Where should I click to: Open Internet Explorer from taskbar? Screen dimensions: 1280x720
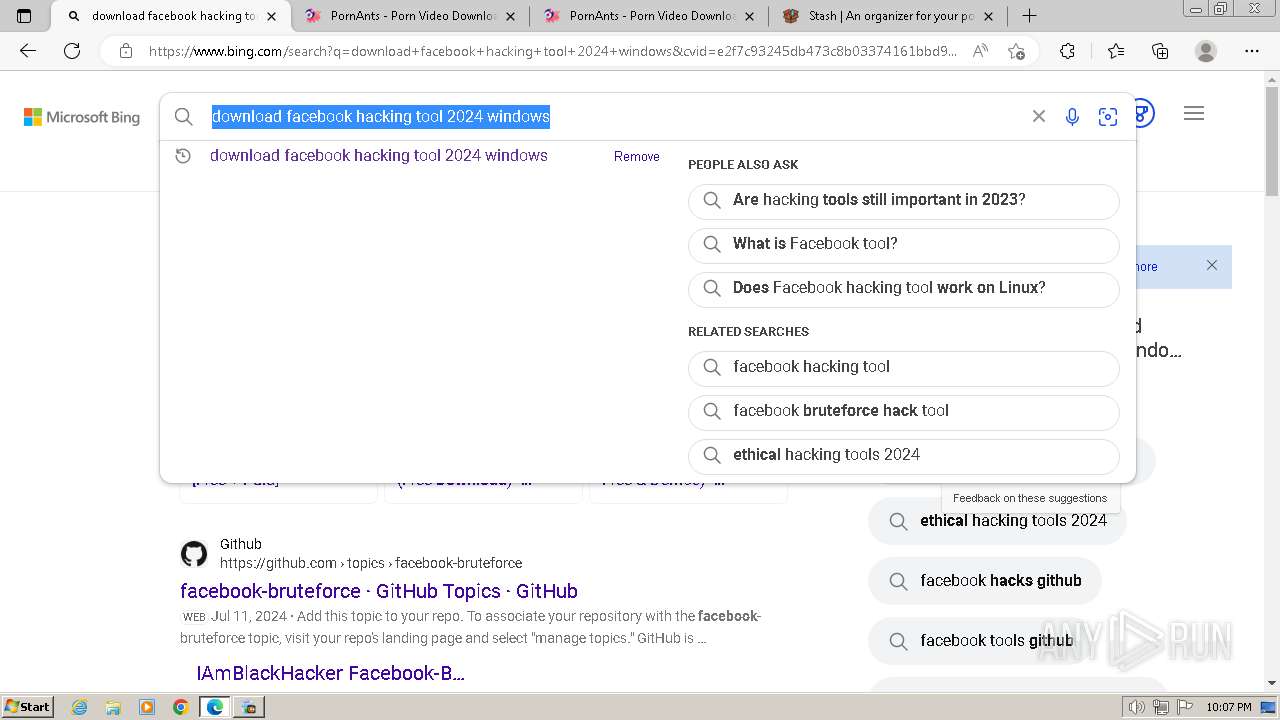pyautogui.click(x=80, y=707)
